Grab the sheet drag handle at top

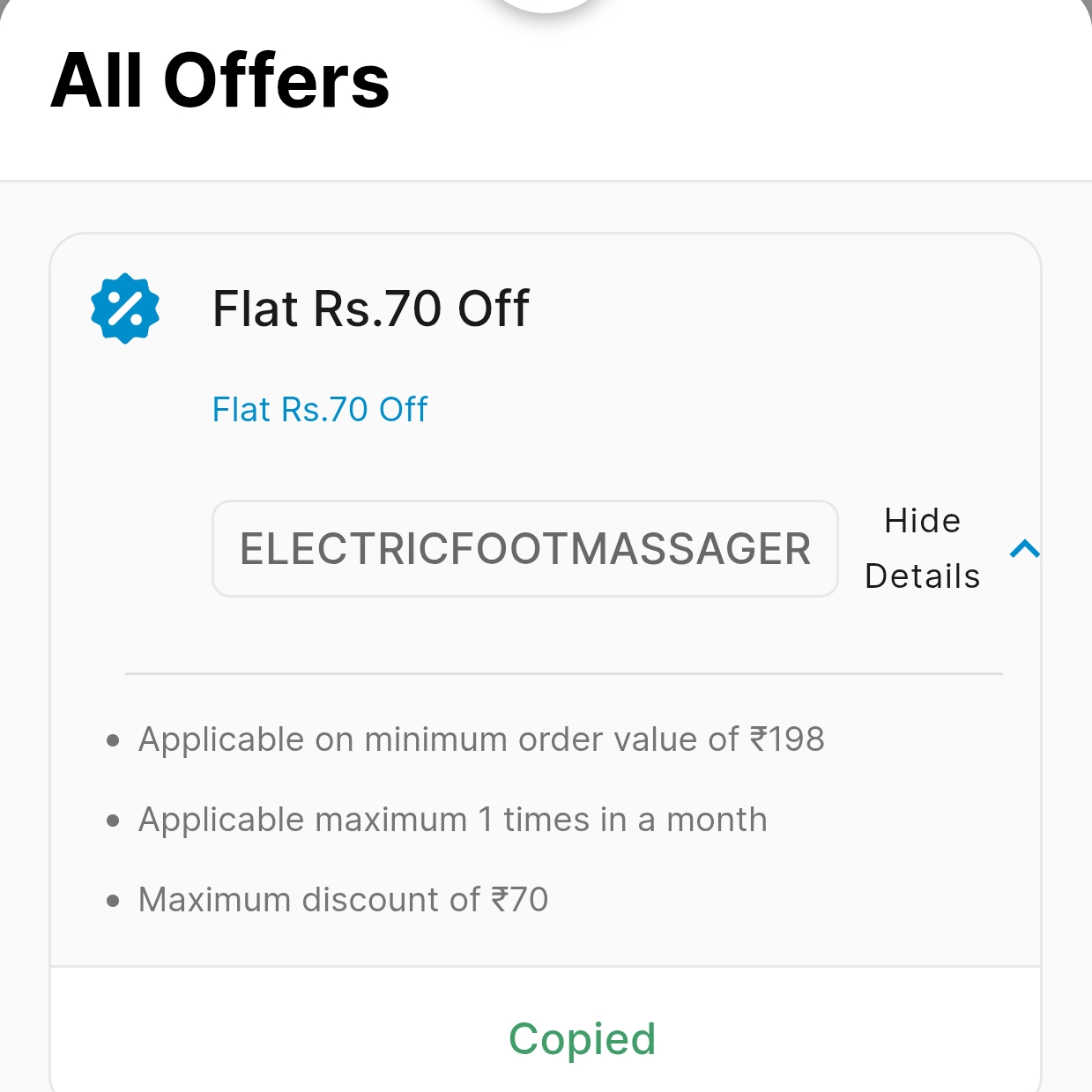(x=546, y=4)
